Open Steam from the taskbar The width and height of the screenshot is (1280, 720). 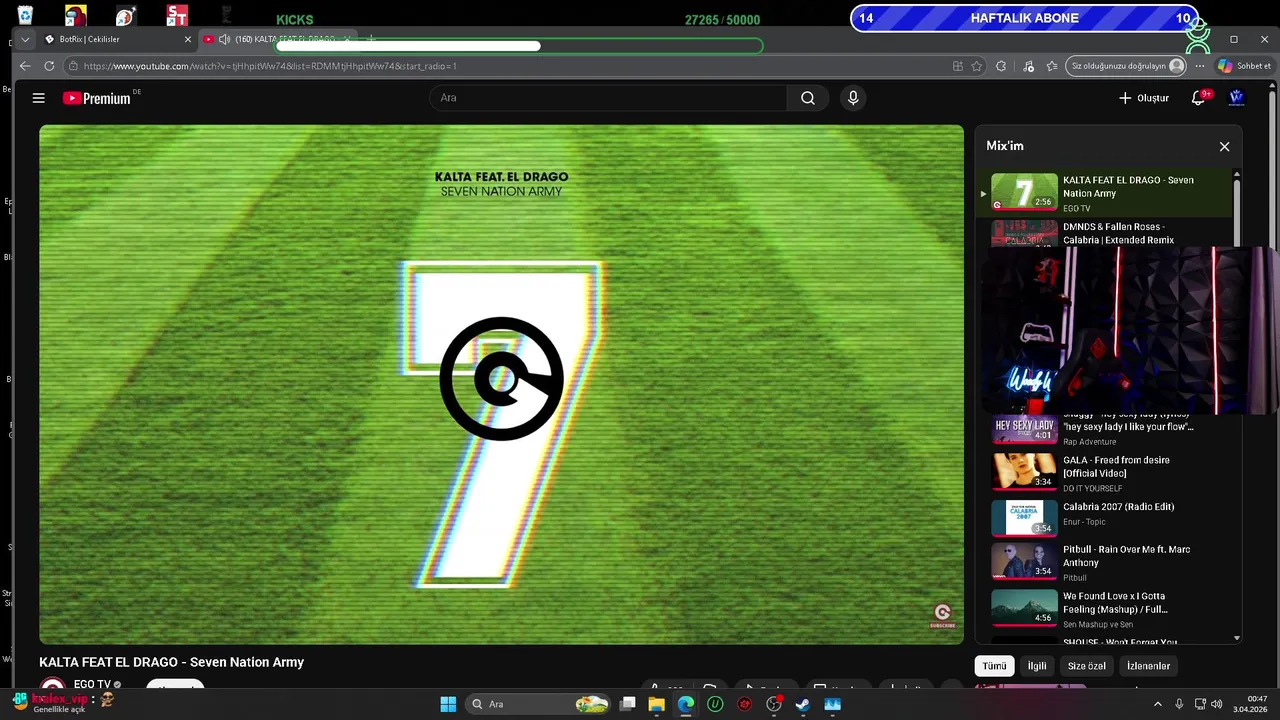pyautogui.click(x=802, y=704)
